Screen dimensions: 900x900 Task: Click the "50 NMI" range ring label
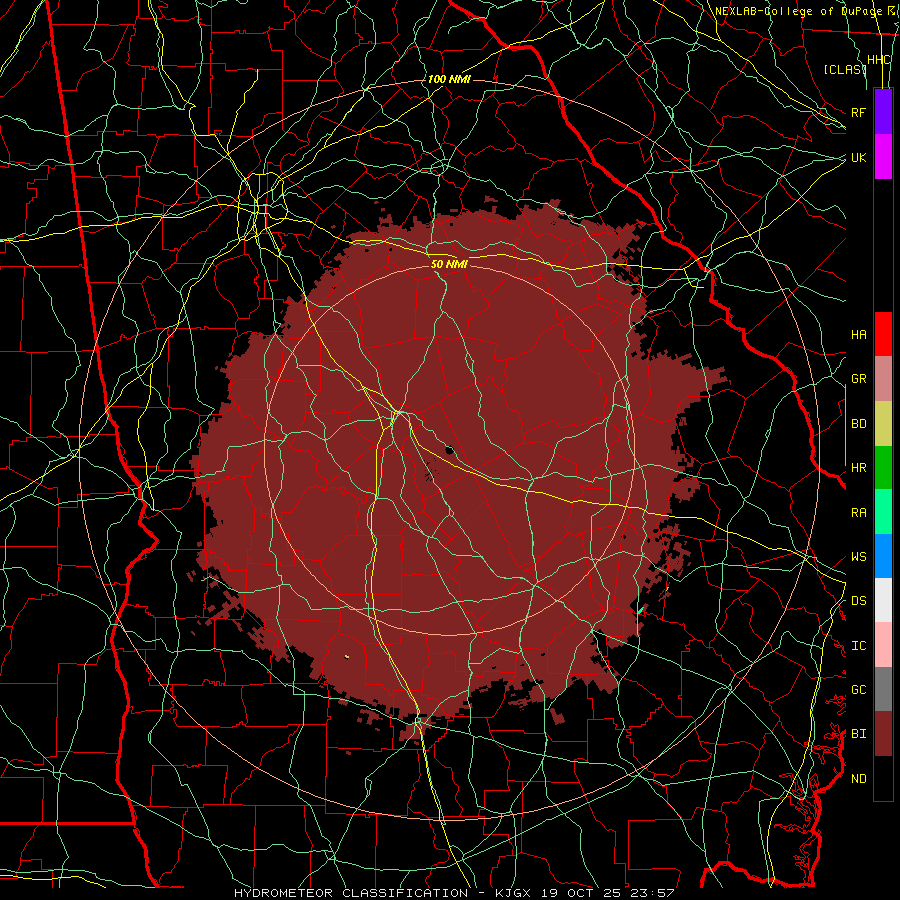click(x=449, y=264)
